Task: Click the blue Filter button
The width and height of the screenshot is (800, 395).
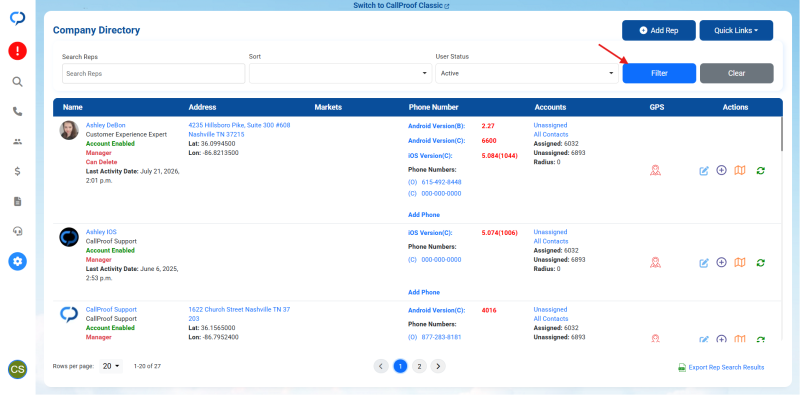Action: [659, 73]
